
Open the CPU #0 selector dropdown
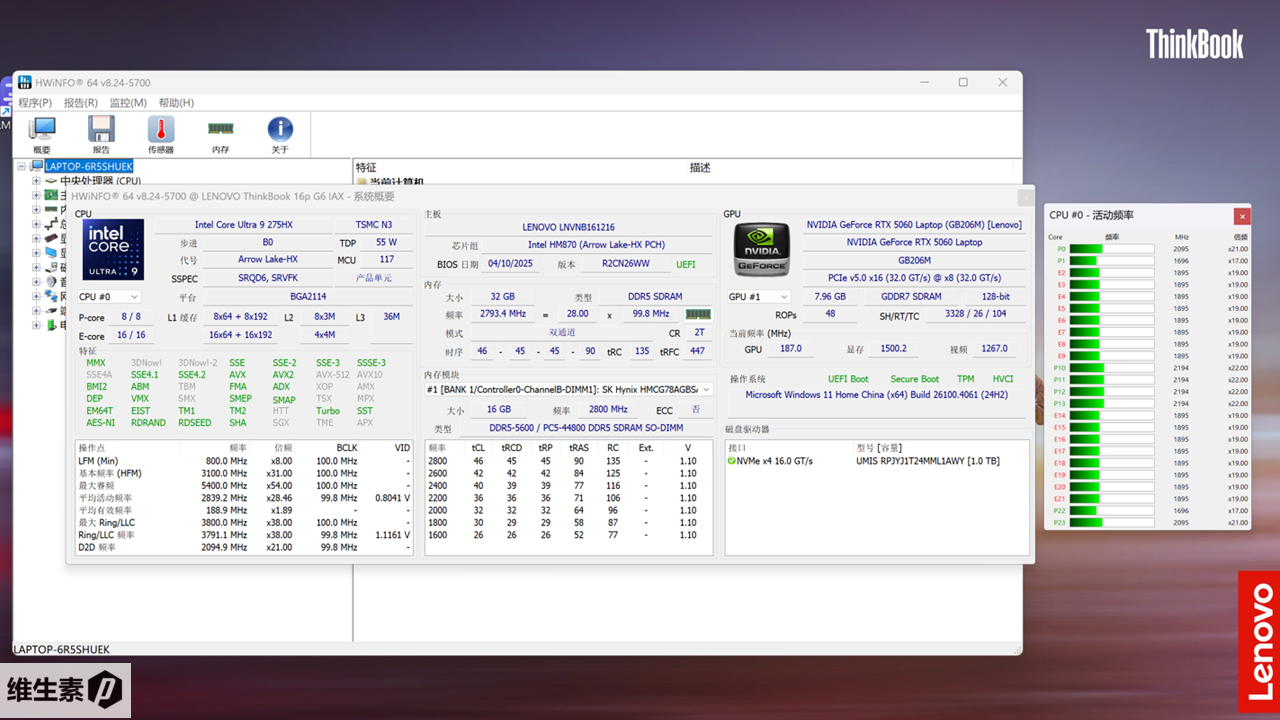[109, 297]
